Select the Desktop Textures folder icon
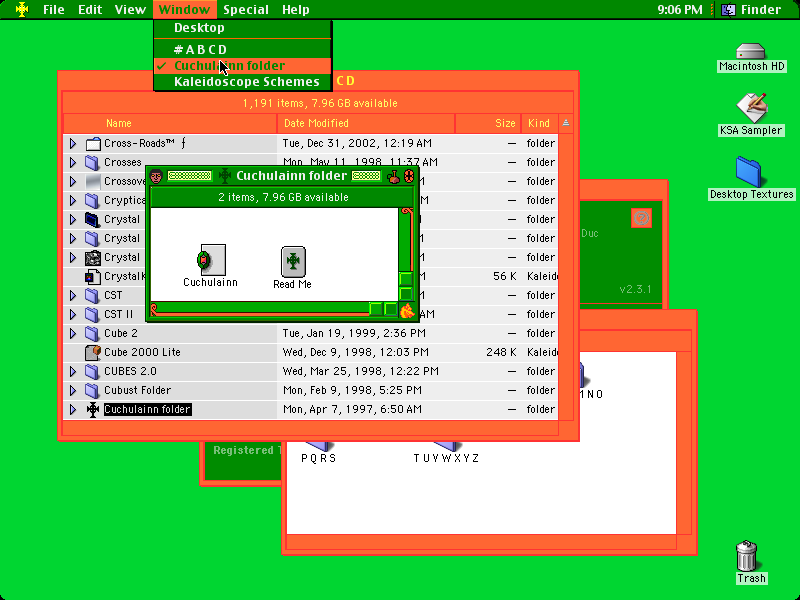The image size is (800, 600). [749, 172]
